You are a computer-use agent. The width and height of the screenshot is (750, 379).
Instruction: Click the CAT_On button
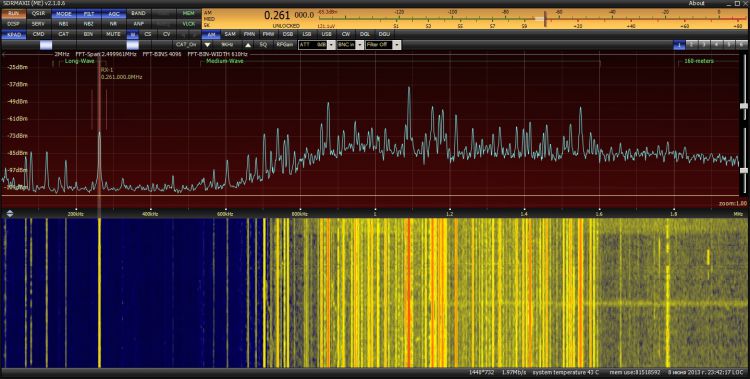(186, 45)
